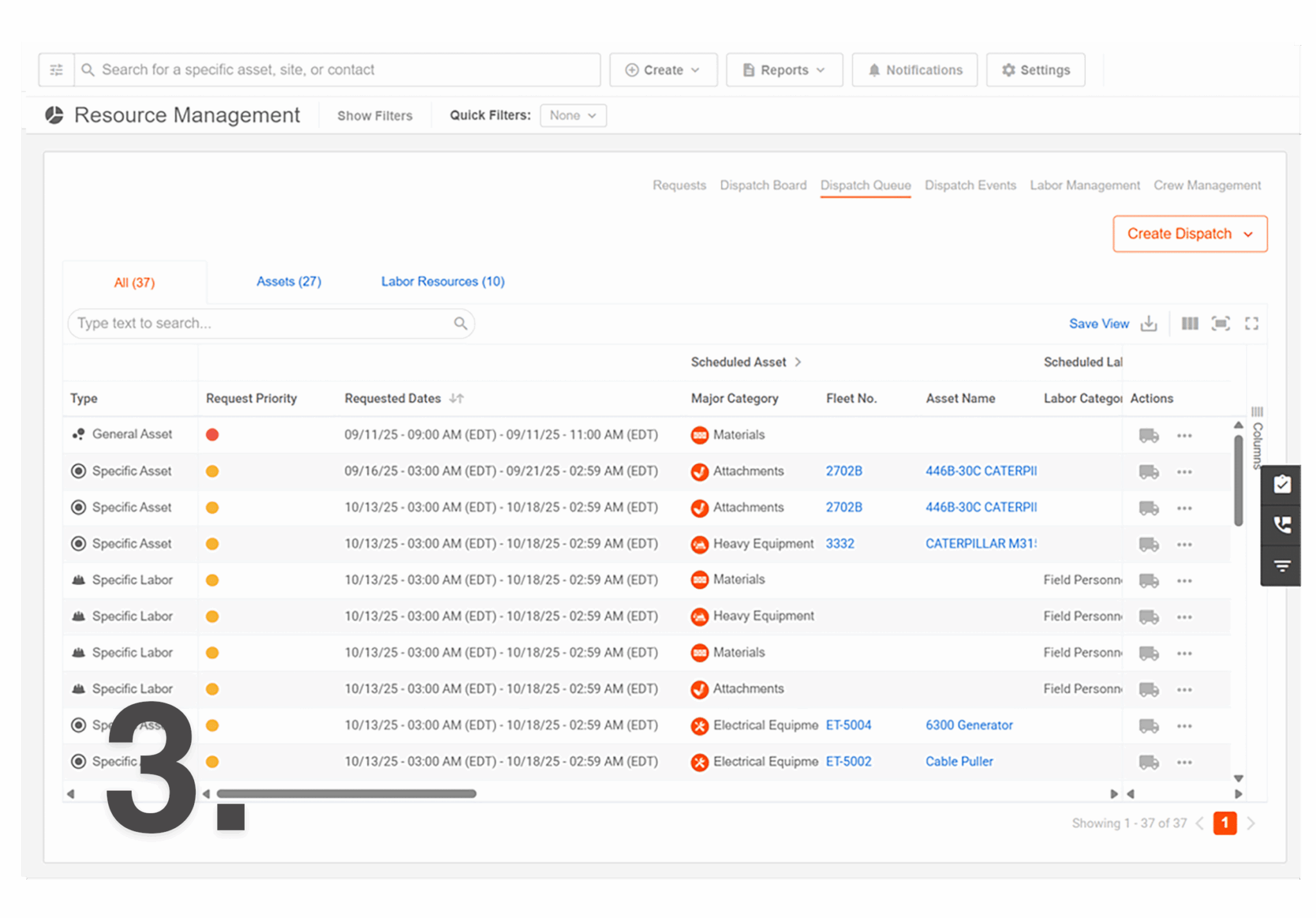Screen dimensions: 1316x918
Task: Open the Cable Puller asset link
Action: pyautogui.click(x=959, y=762)
